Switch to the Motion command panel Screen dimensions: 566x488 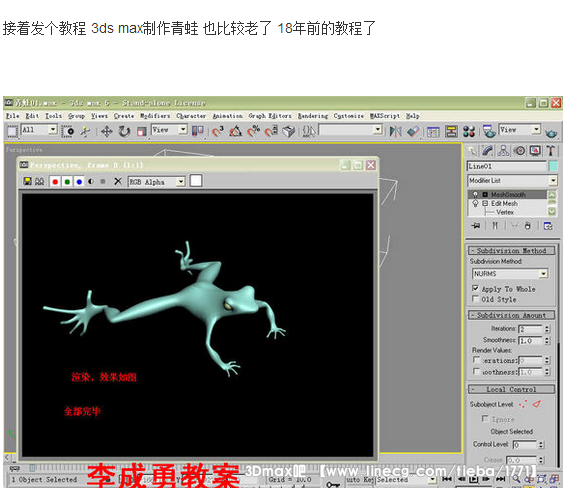coord(519,151)
